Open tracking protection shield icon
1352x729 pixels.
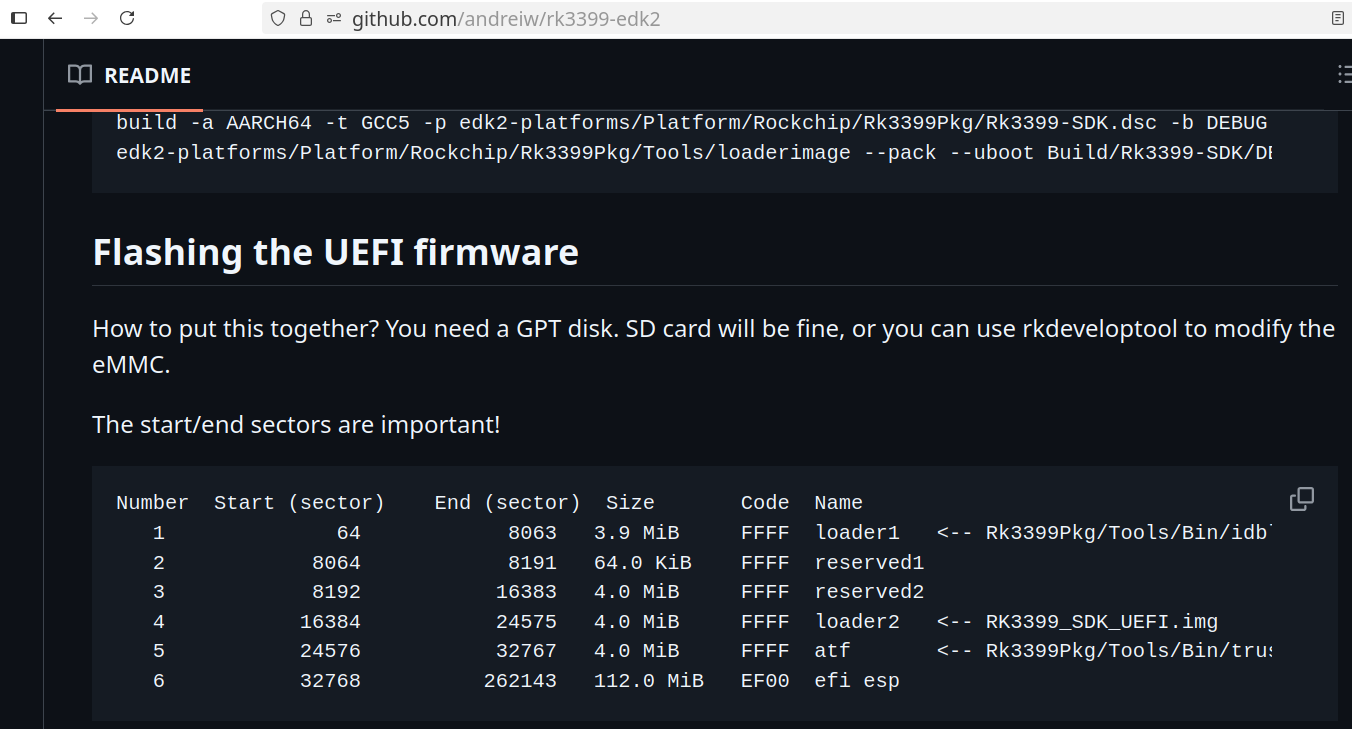pyautogui.click(x=278, y=19)
